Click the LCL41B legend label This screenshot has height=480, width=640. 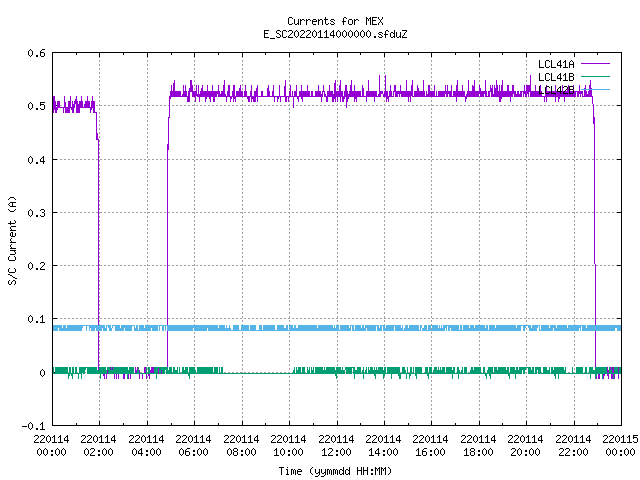pos(556,77)
